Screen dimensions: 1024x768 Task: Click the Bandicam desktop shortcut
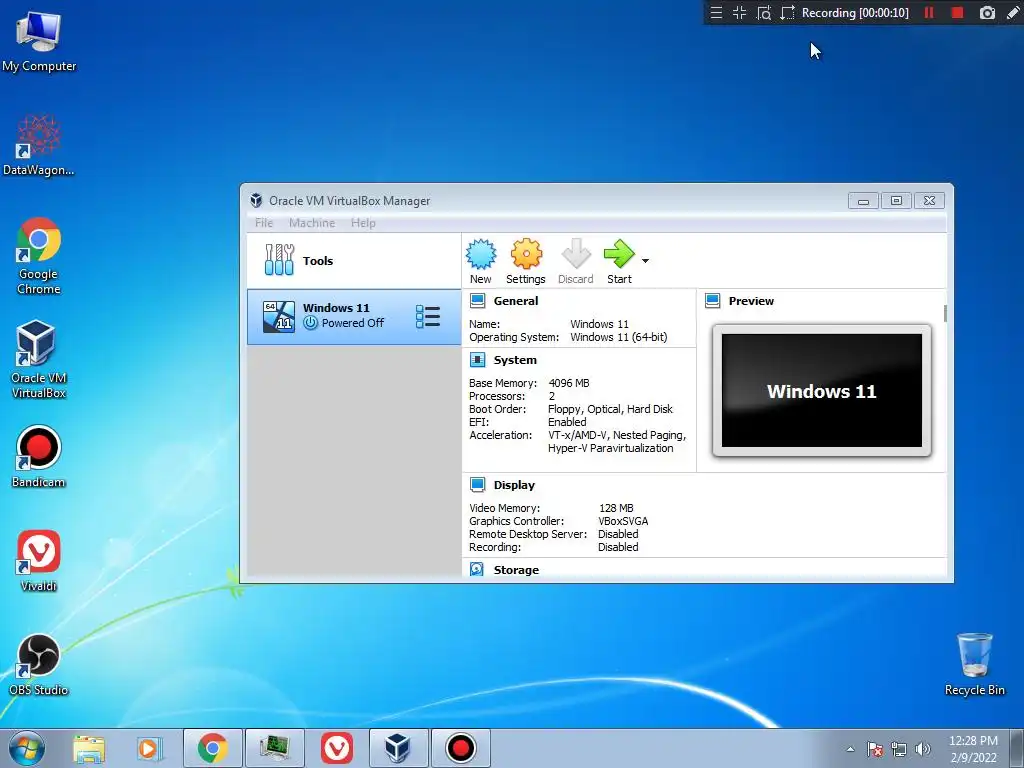39,456
